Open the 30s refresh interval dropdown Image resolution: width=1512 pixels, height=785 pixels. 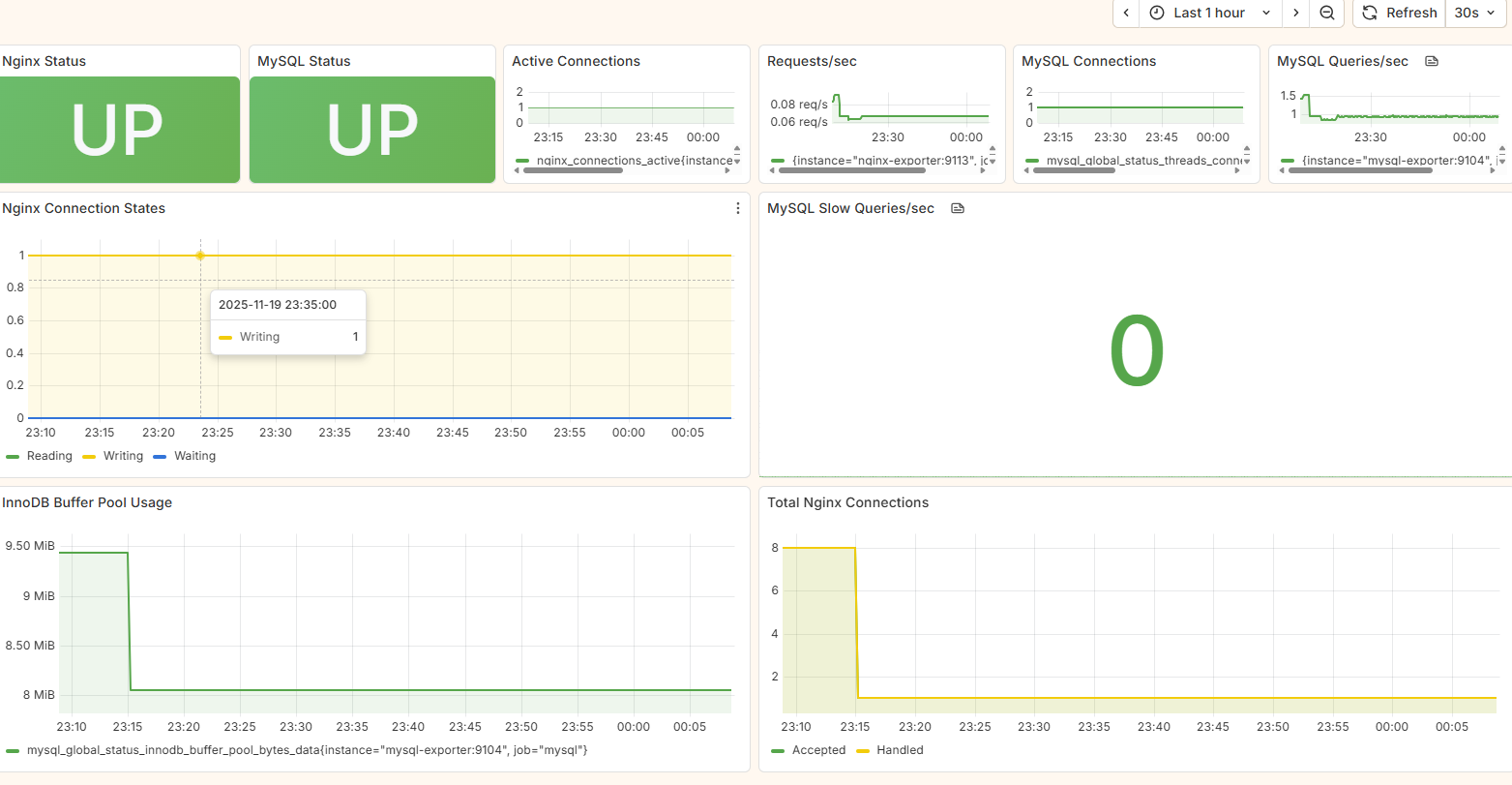(1475, 13)
